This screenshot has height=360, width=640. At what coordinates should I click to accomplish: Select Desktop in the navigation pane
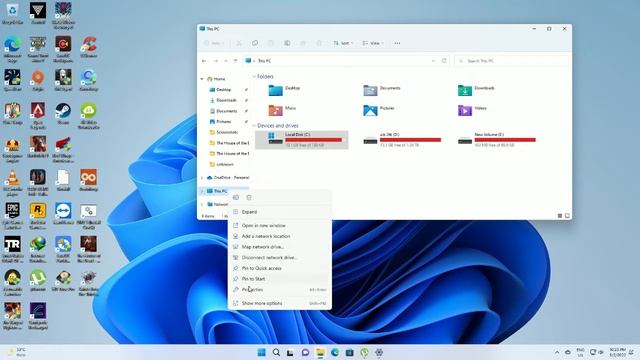(224, 90)
